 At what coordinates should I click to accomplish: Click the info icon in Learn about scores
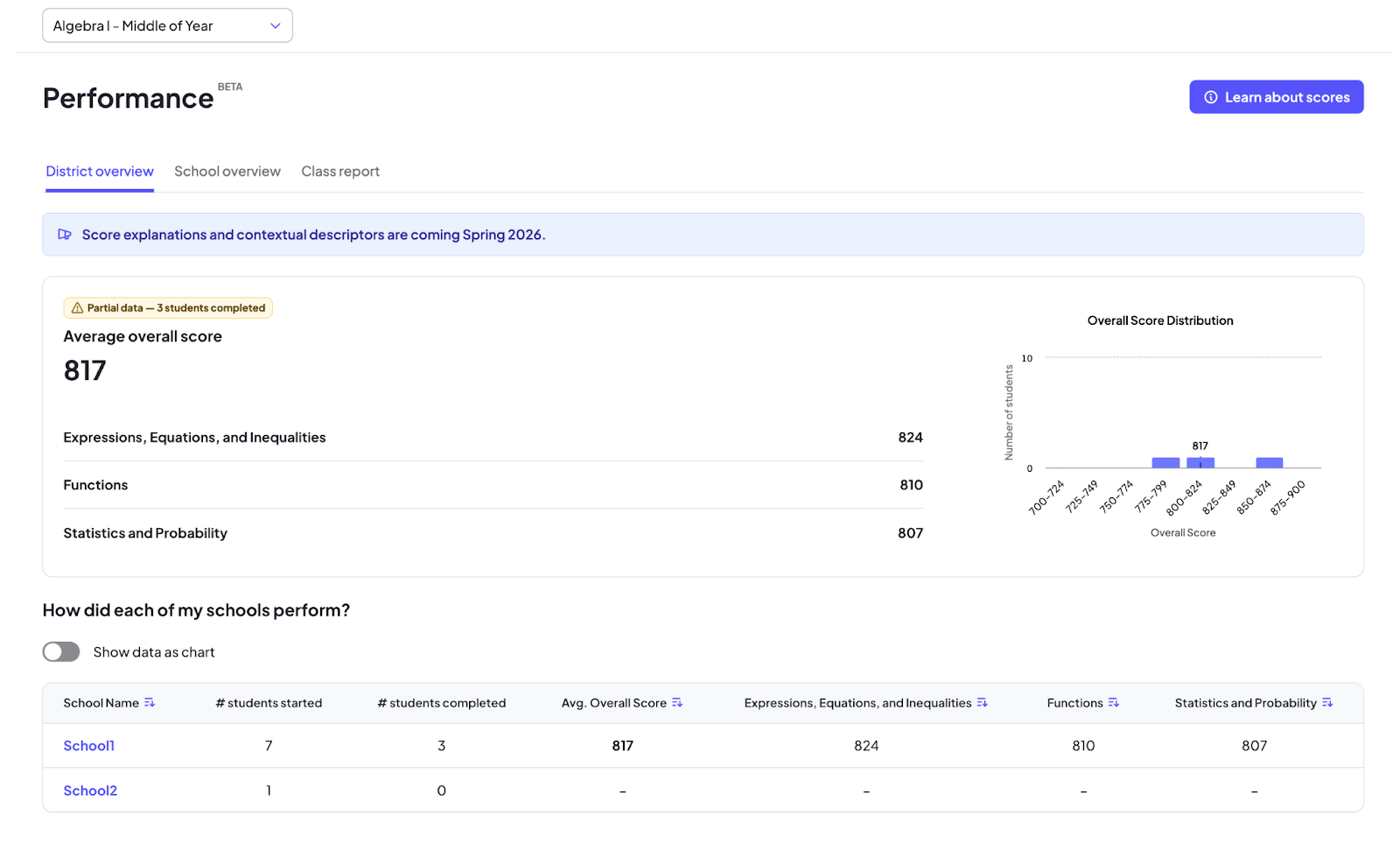1211,97
